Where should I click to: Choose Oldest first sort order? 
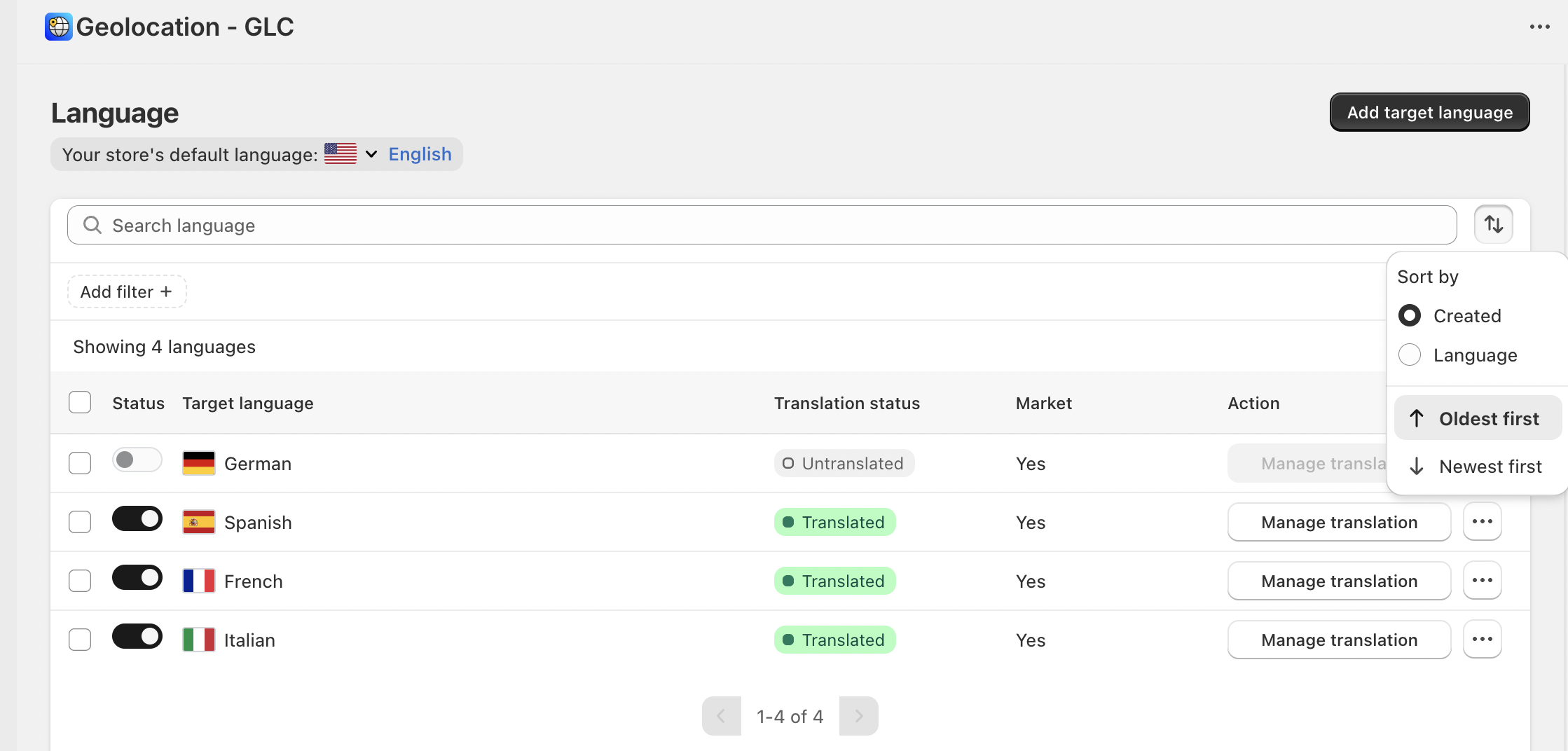pos(1478,419)
